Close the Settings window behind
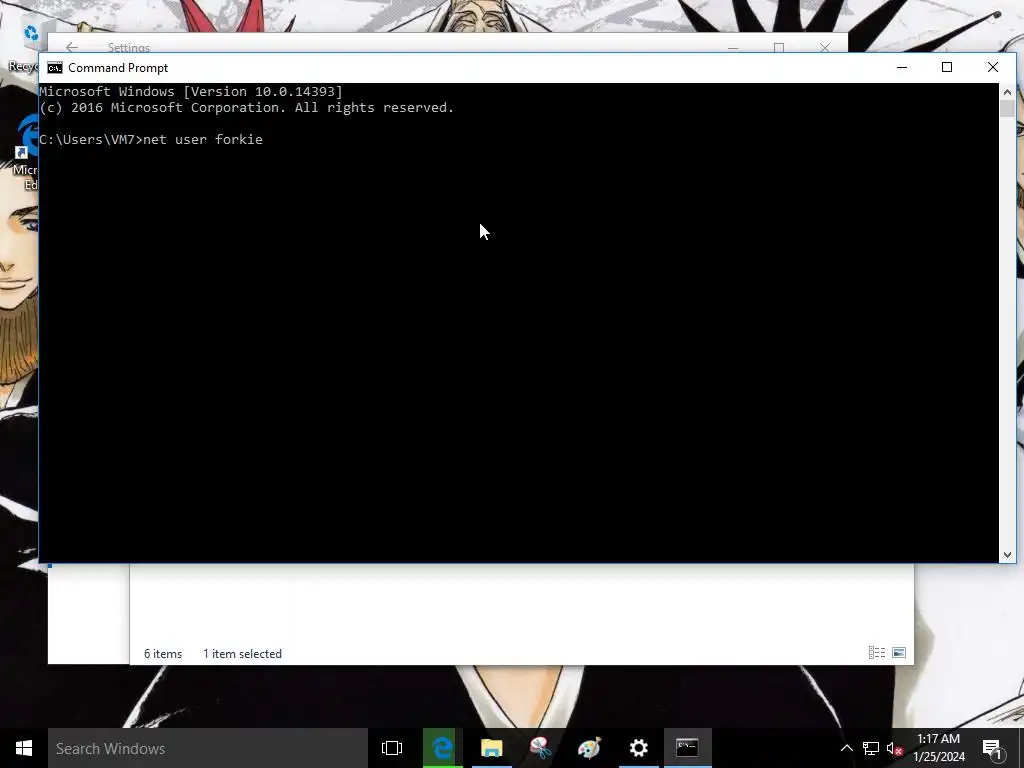The height and width of the screenshot is (768, 1024). pos(825,48)
